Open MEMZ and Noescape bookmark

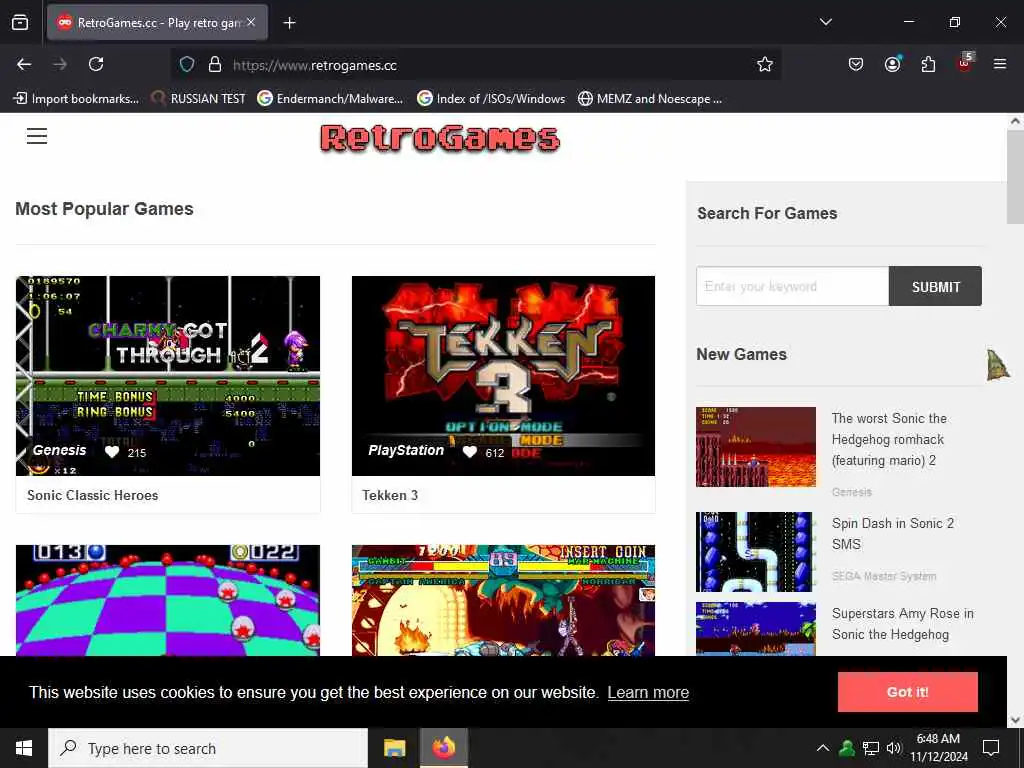(x=650, y=99)
